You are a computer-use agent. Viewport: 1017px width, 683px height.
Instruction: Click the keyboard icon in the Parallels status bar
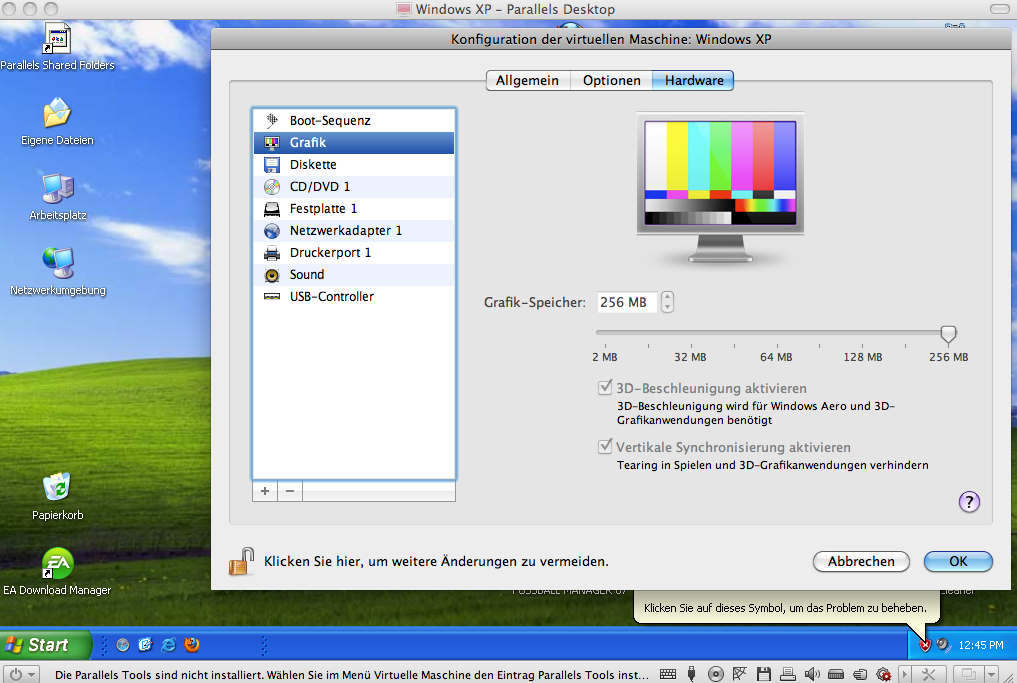[x=667, y=675]
